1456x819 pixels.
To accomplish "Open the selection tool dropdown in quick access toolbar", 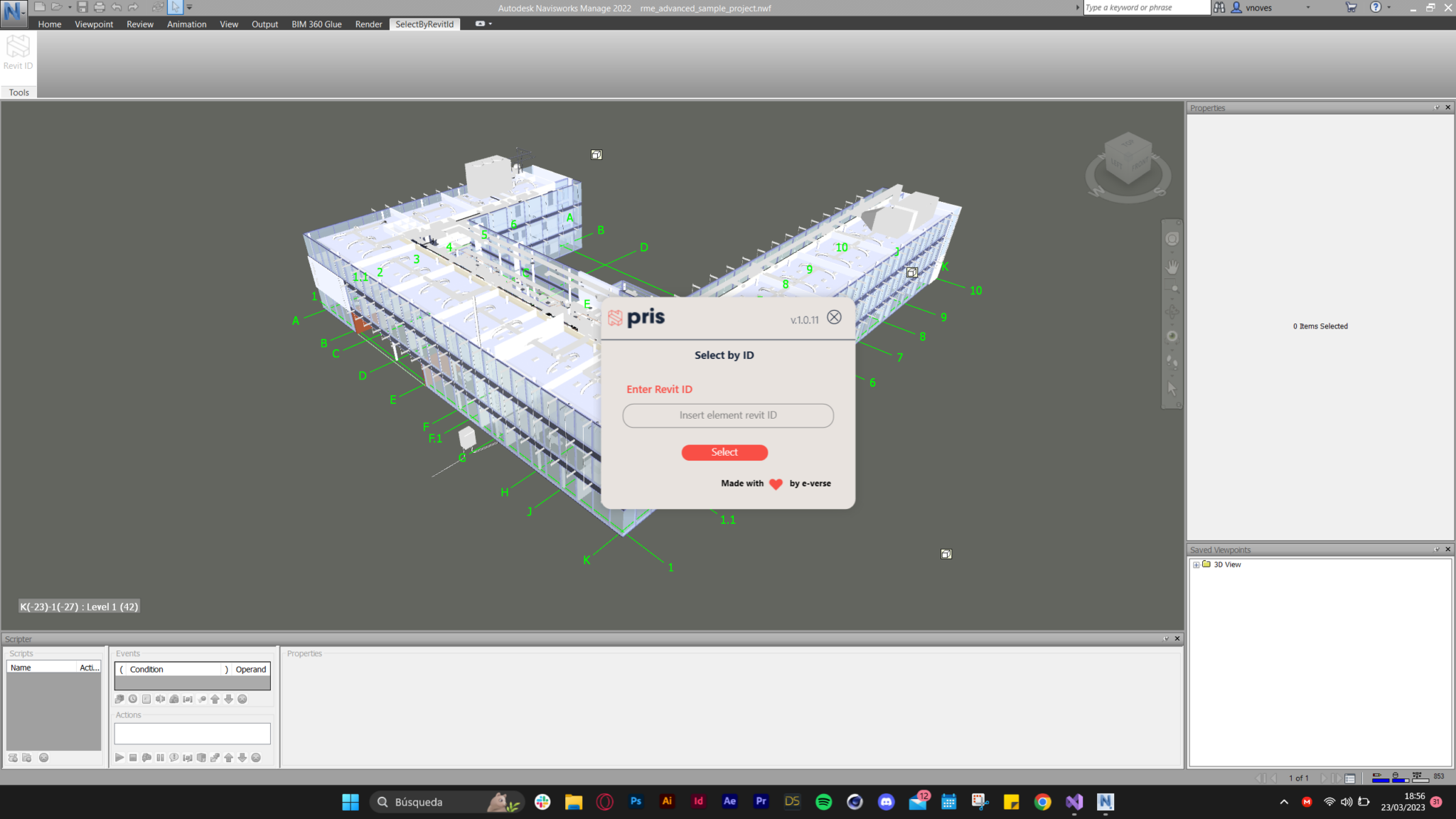I will [188, 8].
